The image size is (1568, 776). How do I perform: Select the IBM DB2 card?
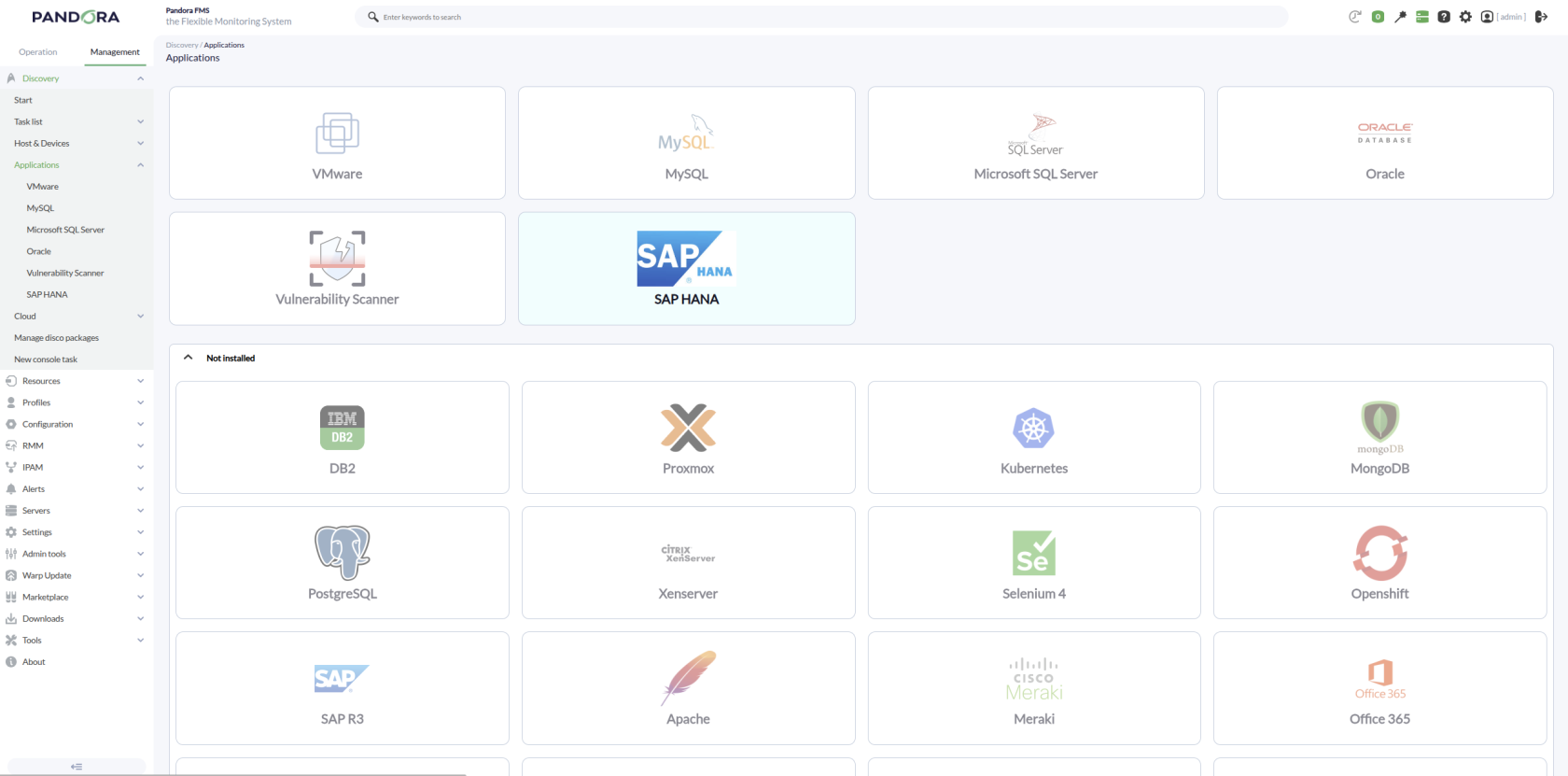click(343, 437)
